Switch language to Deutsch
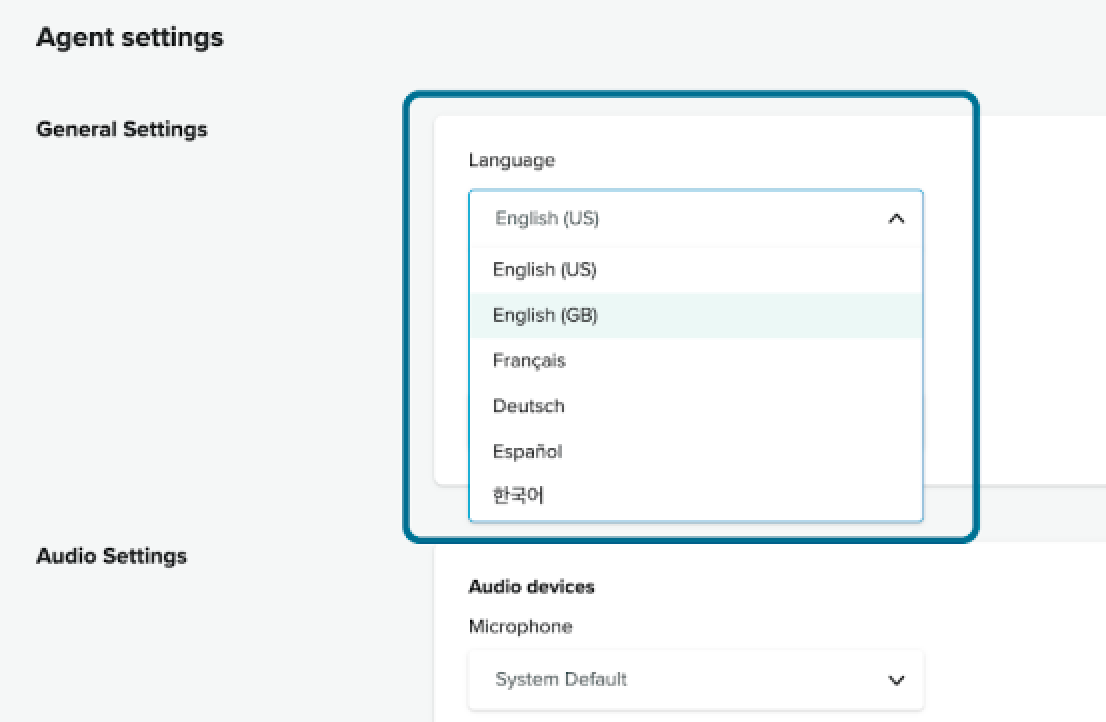This screenshot has width=1106, height=722. (528, 406)
